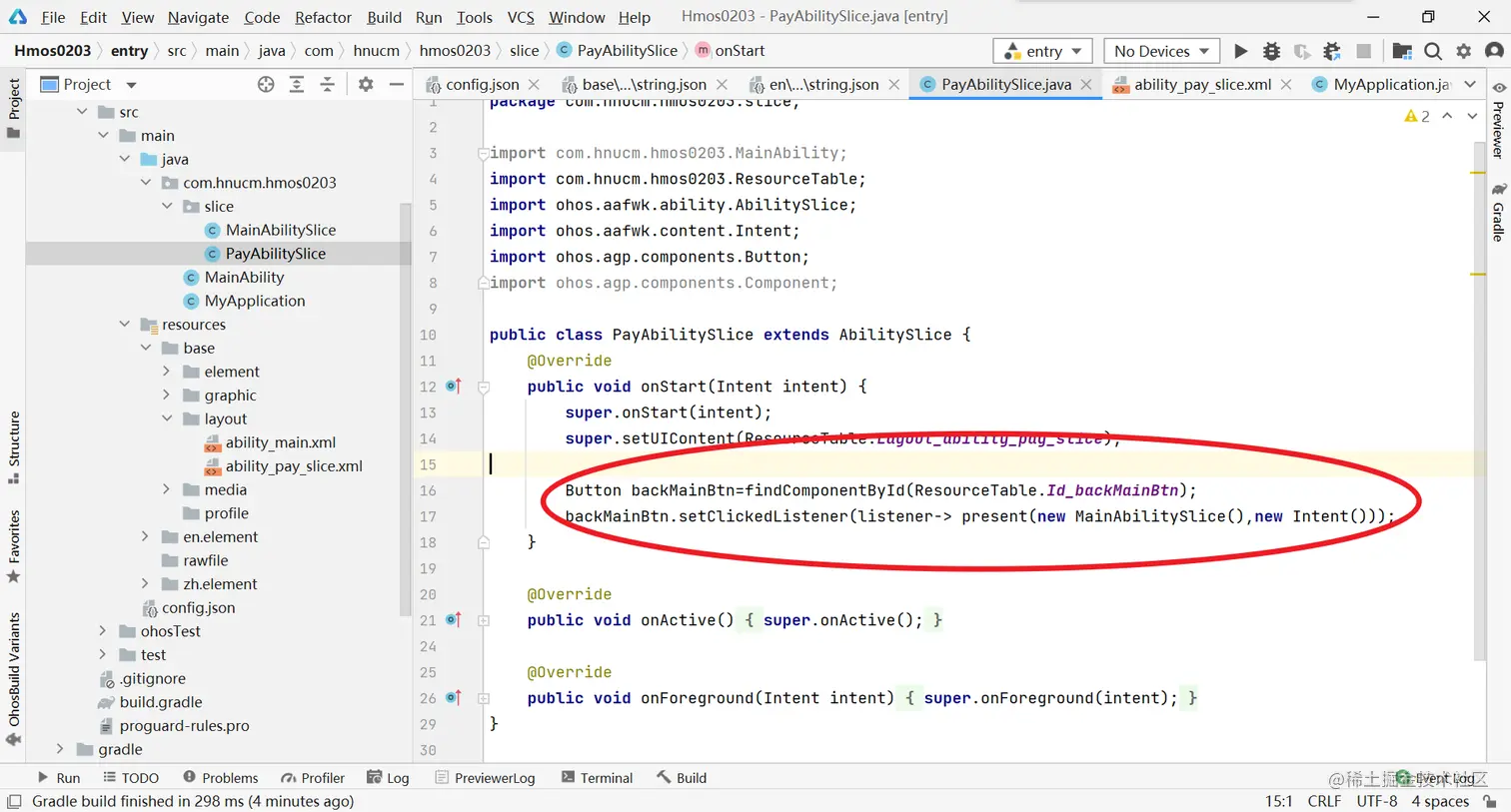The image size is (1511, 812).
Task: Open the Terminal tool window
Action: pos(597,778)
